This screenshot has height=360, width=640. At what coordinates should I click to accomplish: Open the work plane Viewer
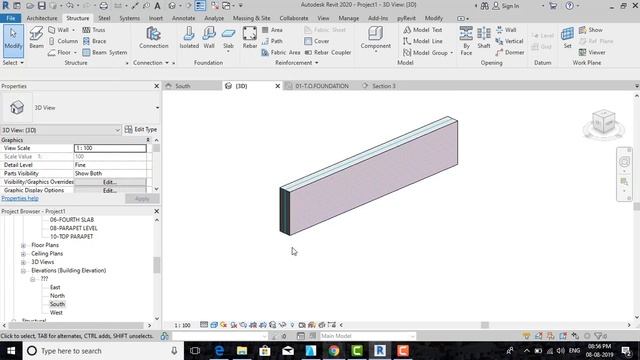point(592,53)
